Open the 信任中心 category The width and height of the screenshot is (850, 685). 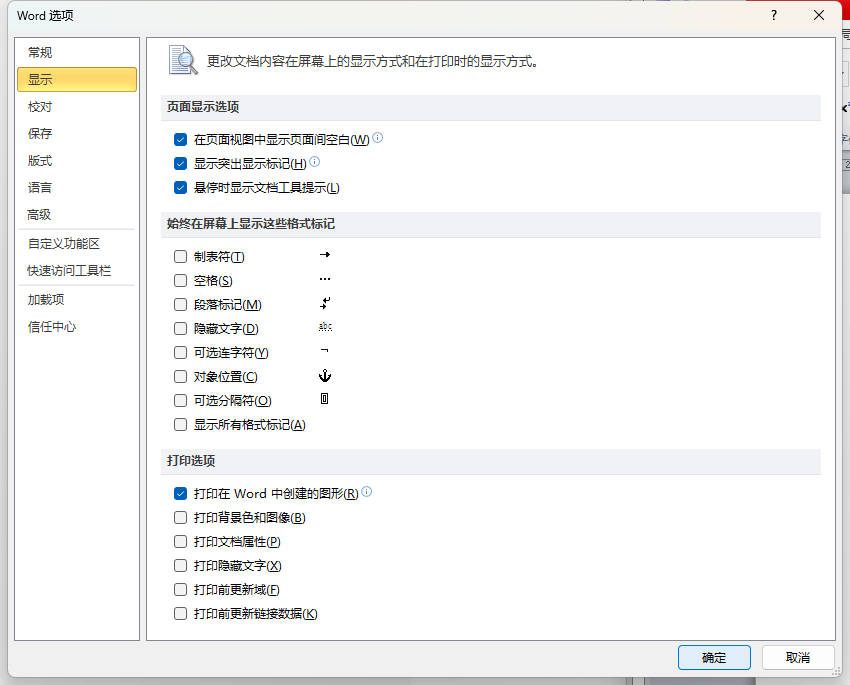point(77,327)
